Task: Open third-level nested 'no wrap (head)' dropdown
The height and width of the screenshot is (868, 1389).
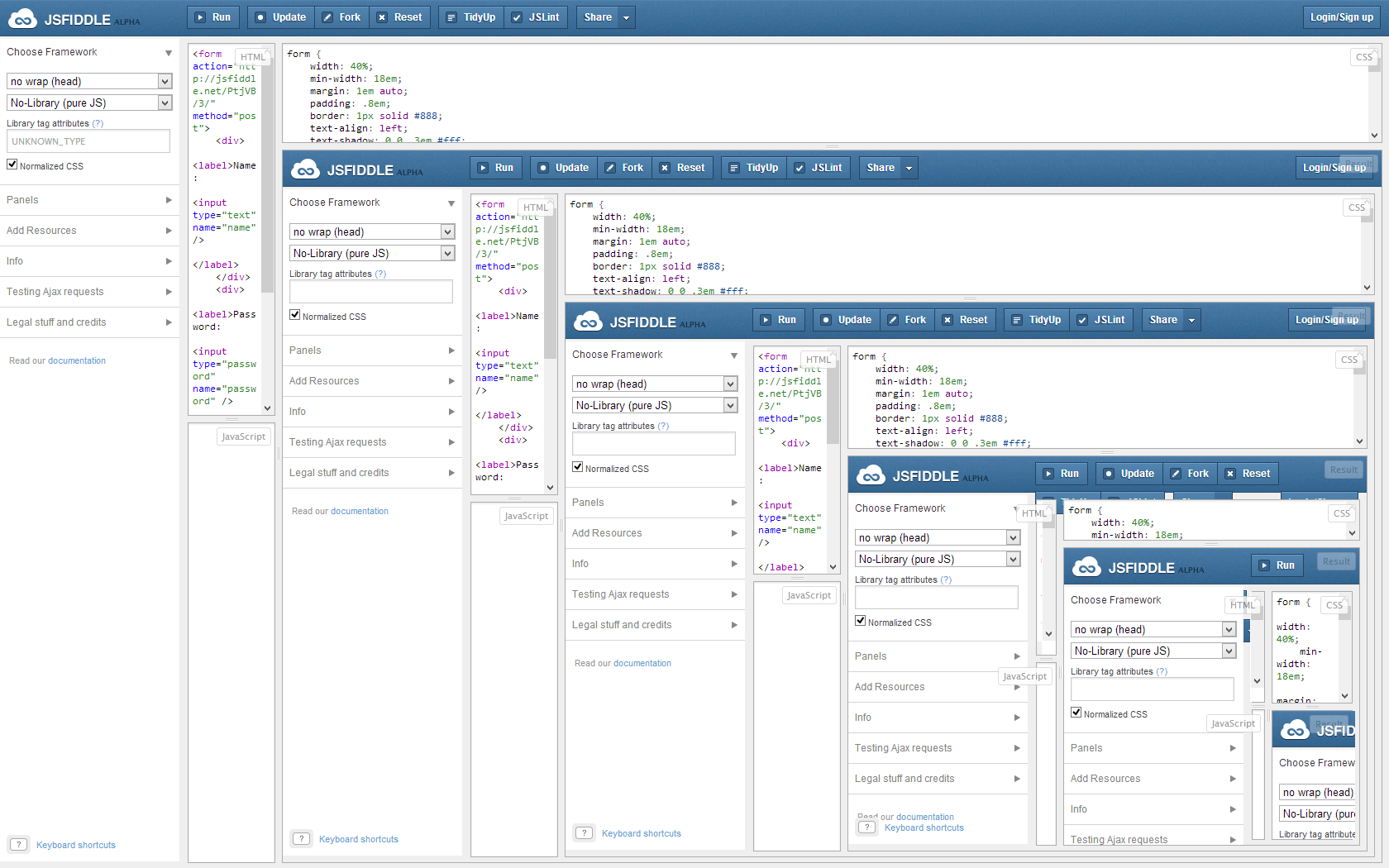Action: [655, 384]
